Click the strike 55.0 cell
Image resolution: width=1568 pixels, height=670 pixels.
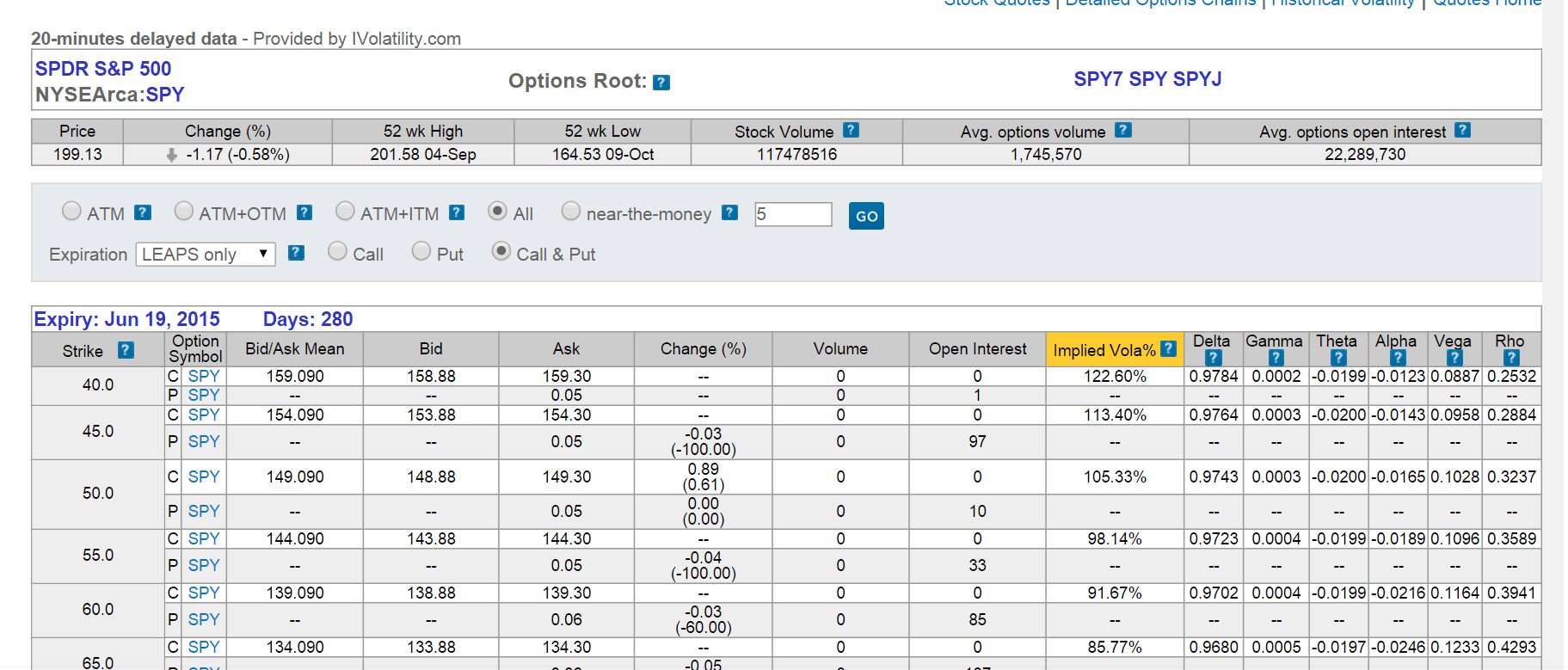pos(98,555)
